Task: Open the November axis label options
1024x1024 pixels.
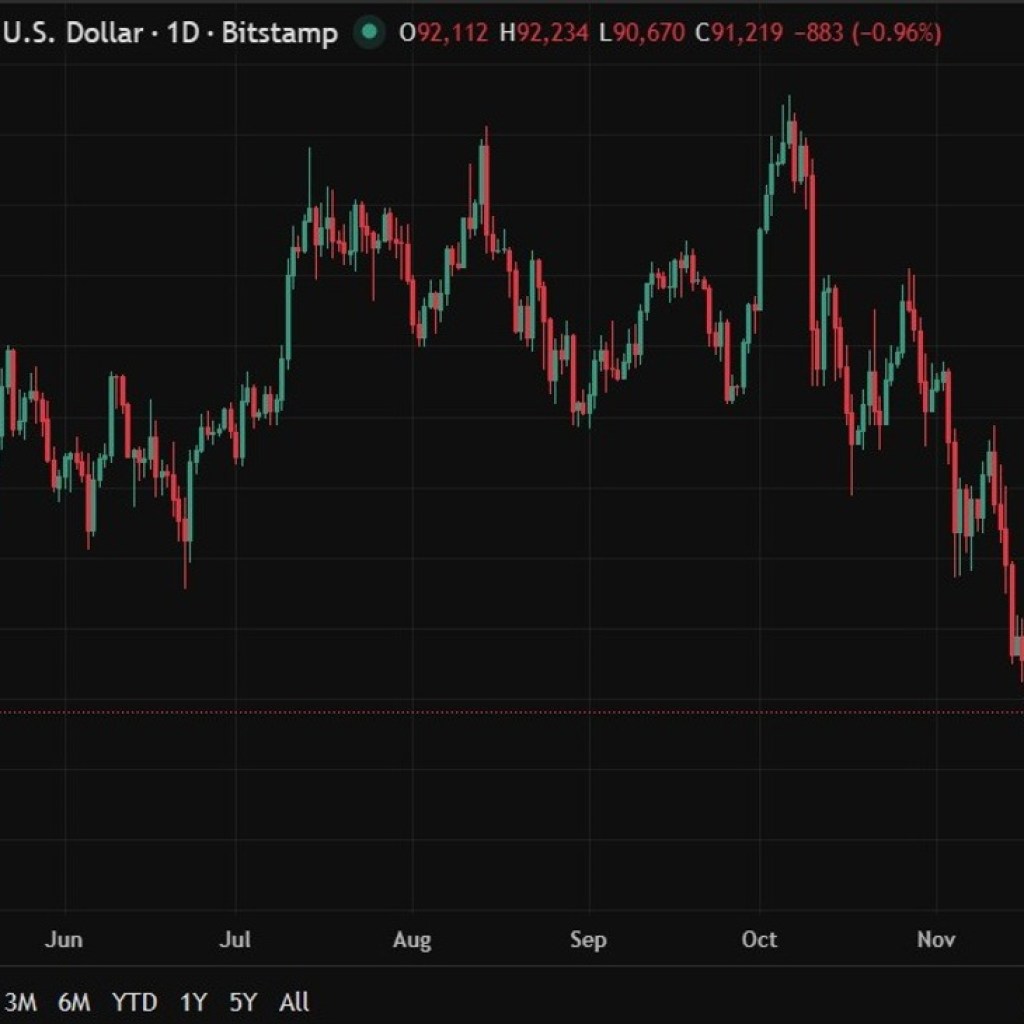Action: [936, 940]
